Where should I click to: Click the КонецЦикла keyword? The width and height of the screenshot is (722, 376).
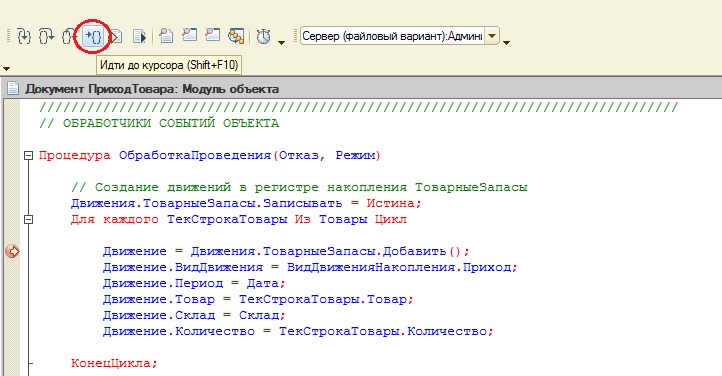(114, 363)
